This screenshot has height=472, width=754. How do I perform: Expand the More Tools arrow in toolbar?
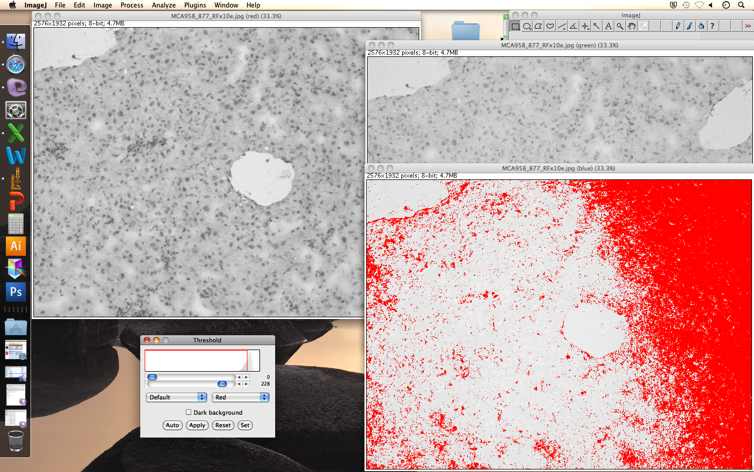click(747, 26)
